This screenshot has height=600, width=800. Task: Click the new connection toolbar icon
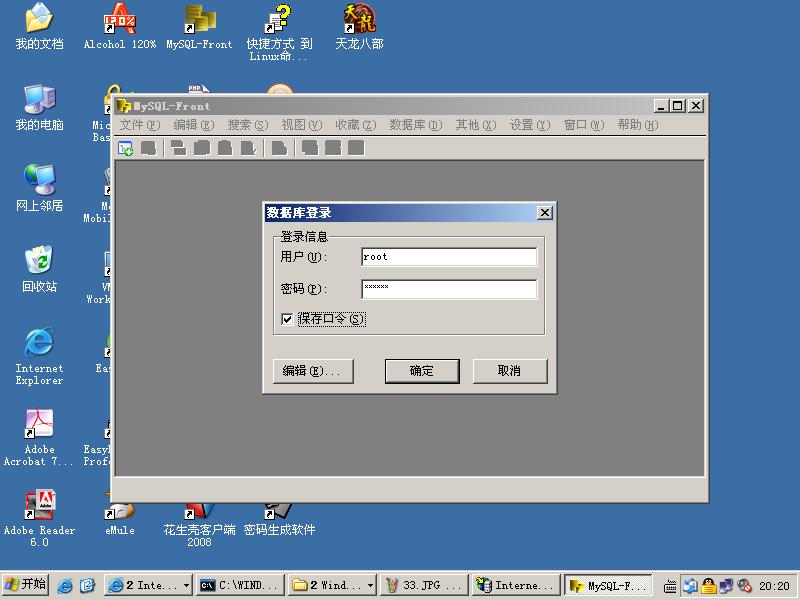click(x=123, y=147)
